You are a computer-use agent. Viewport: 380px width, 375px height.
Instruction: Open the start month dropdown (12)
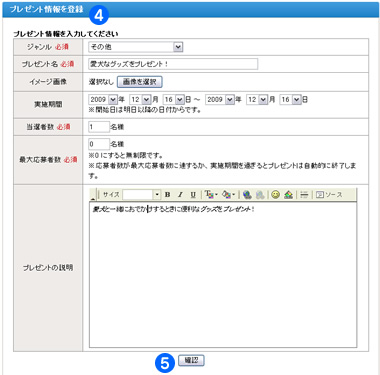point(140,99)
